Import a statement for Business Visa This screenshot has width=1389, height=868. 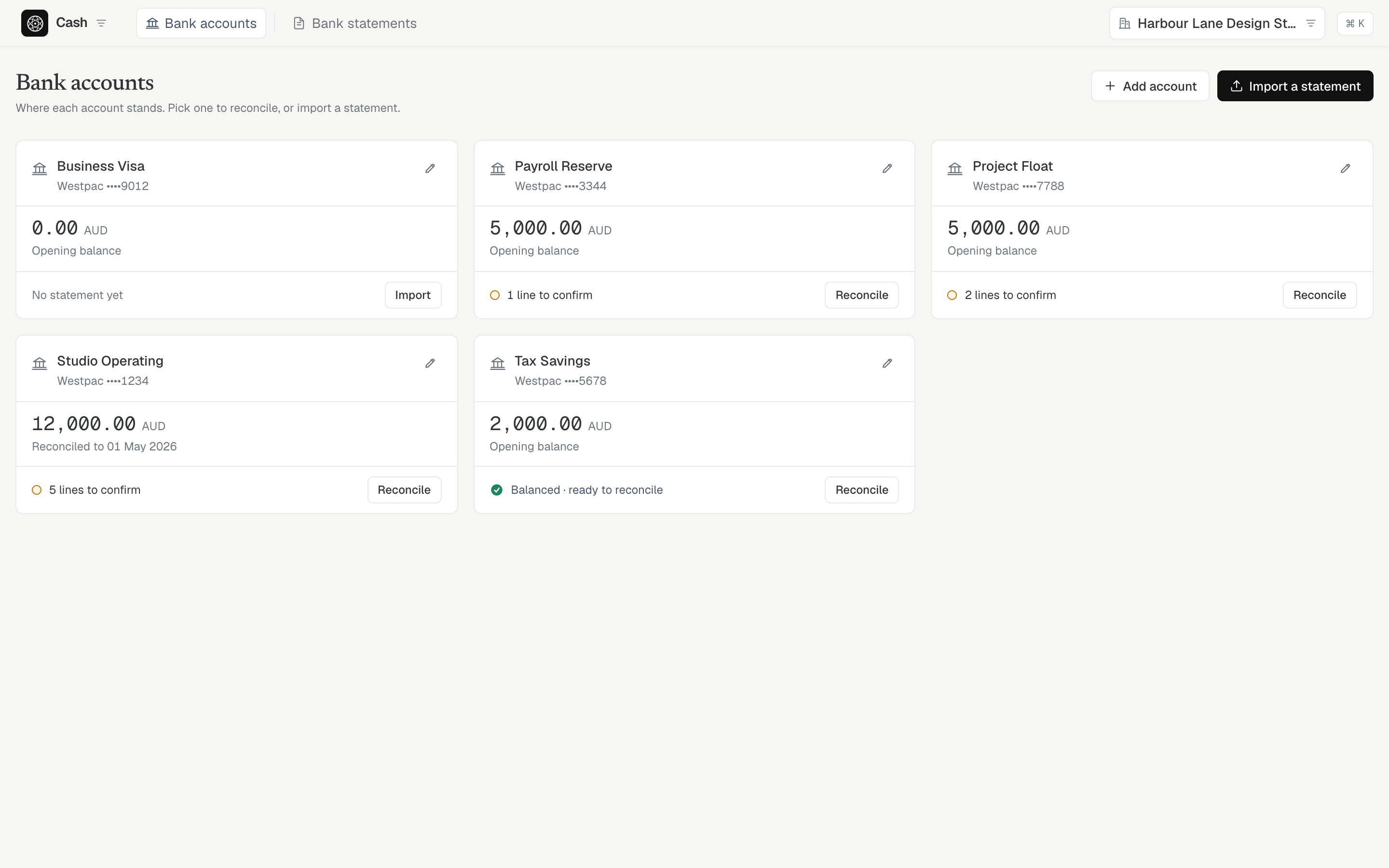(x=413, y=295)
